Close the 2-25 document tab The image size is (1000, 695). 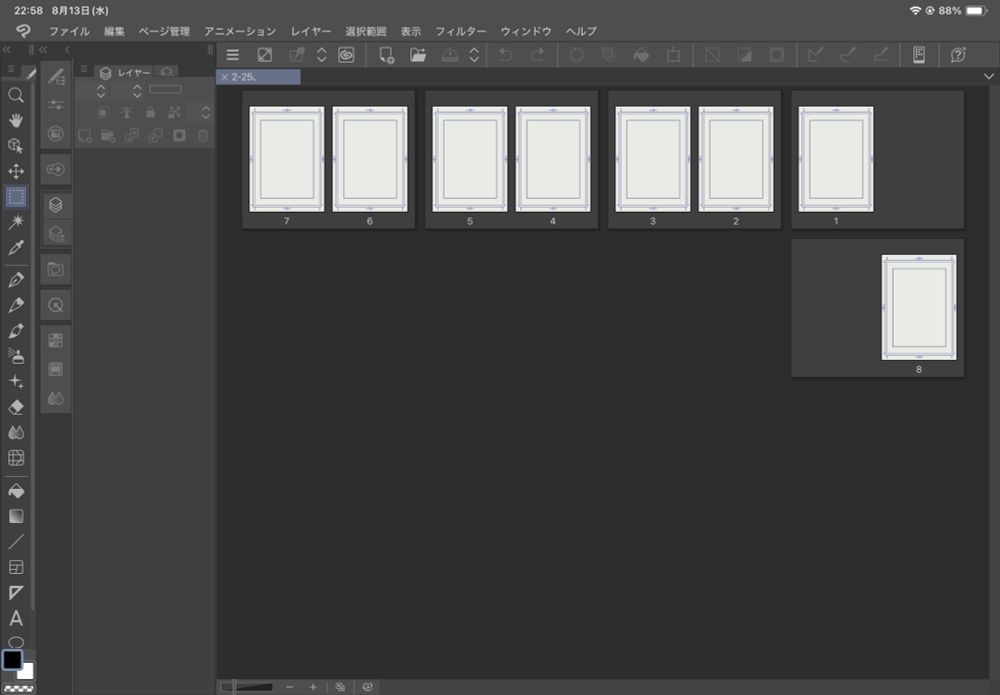(x=224, y=77)
